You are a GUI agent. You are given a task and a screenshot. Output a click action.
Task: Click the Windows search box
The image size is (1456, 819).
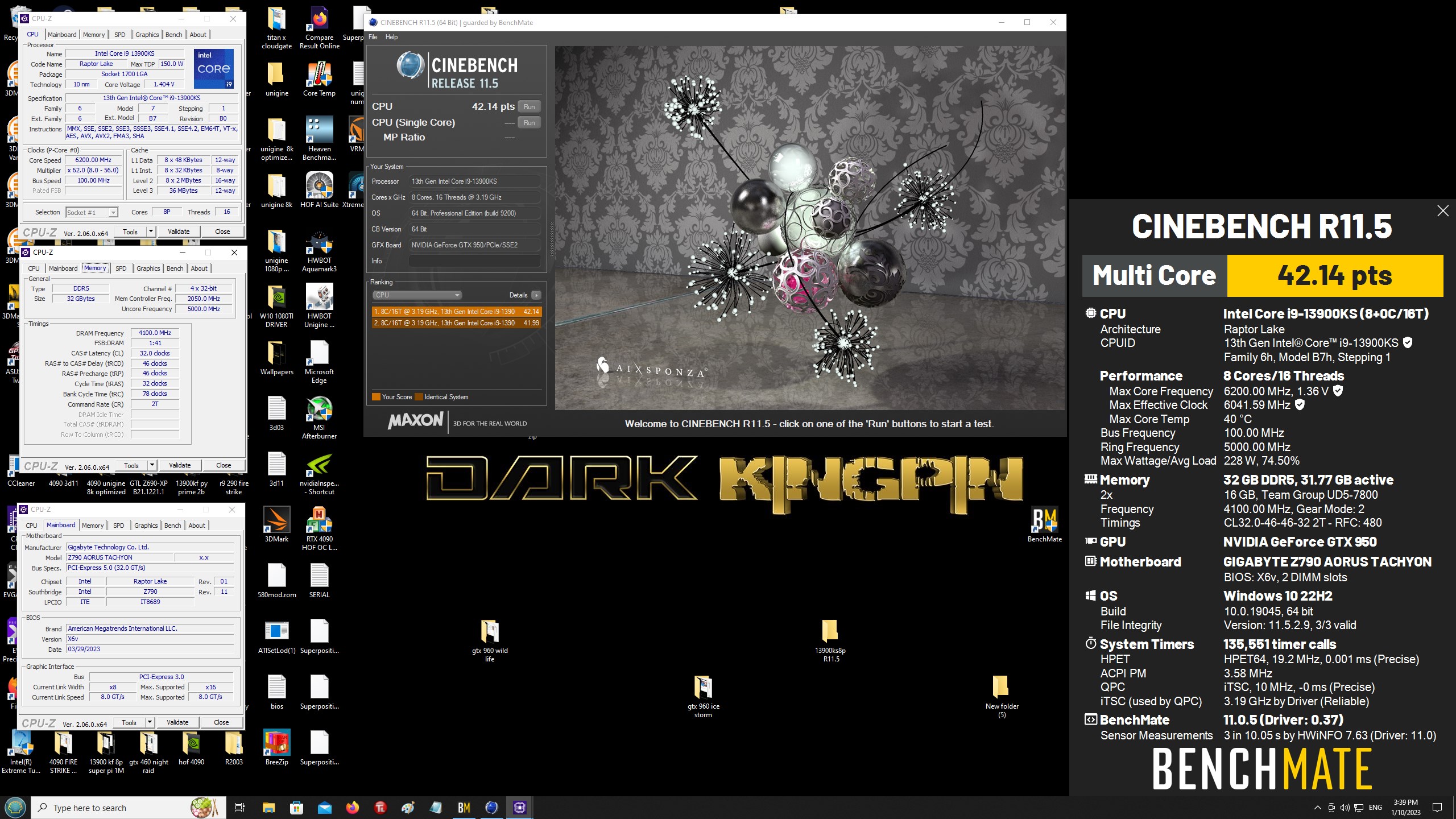click(128, 808)
